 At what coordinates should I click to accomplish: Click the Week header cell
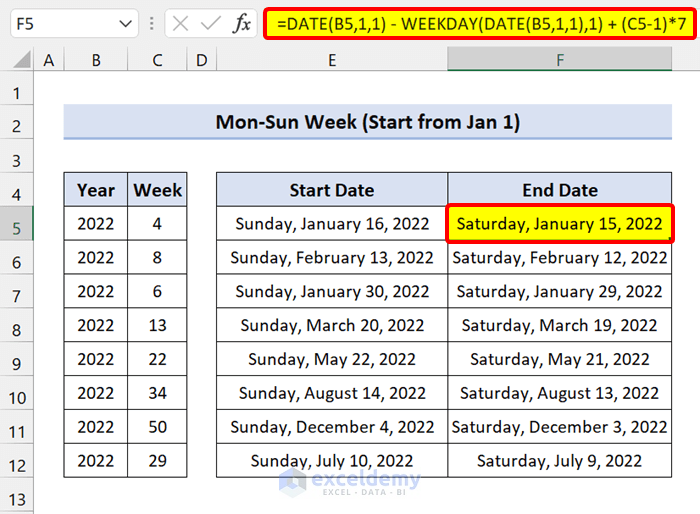click(158, 190)
